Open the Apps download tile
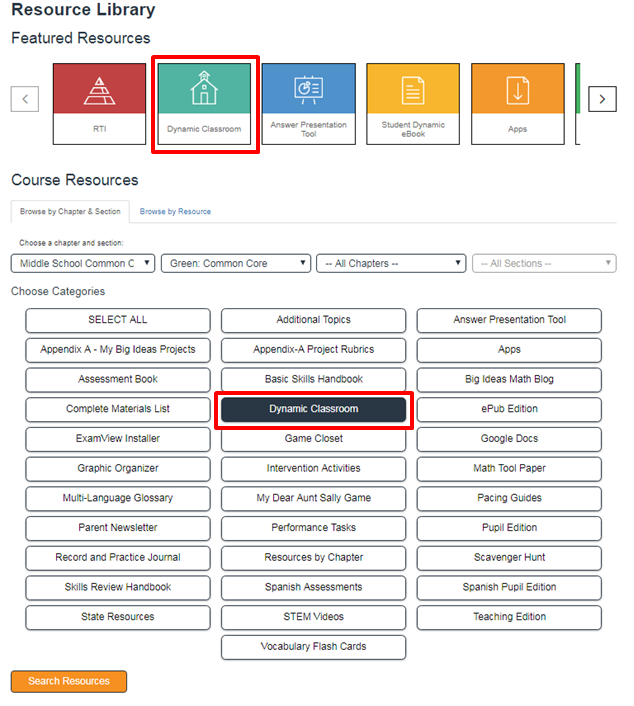 tap(517, 103)
